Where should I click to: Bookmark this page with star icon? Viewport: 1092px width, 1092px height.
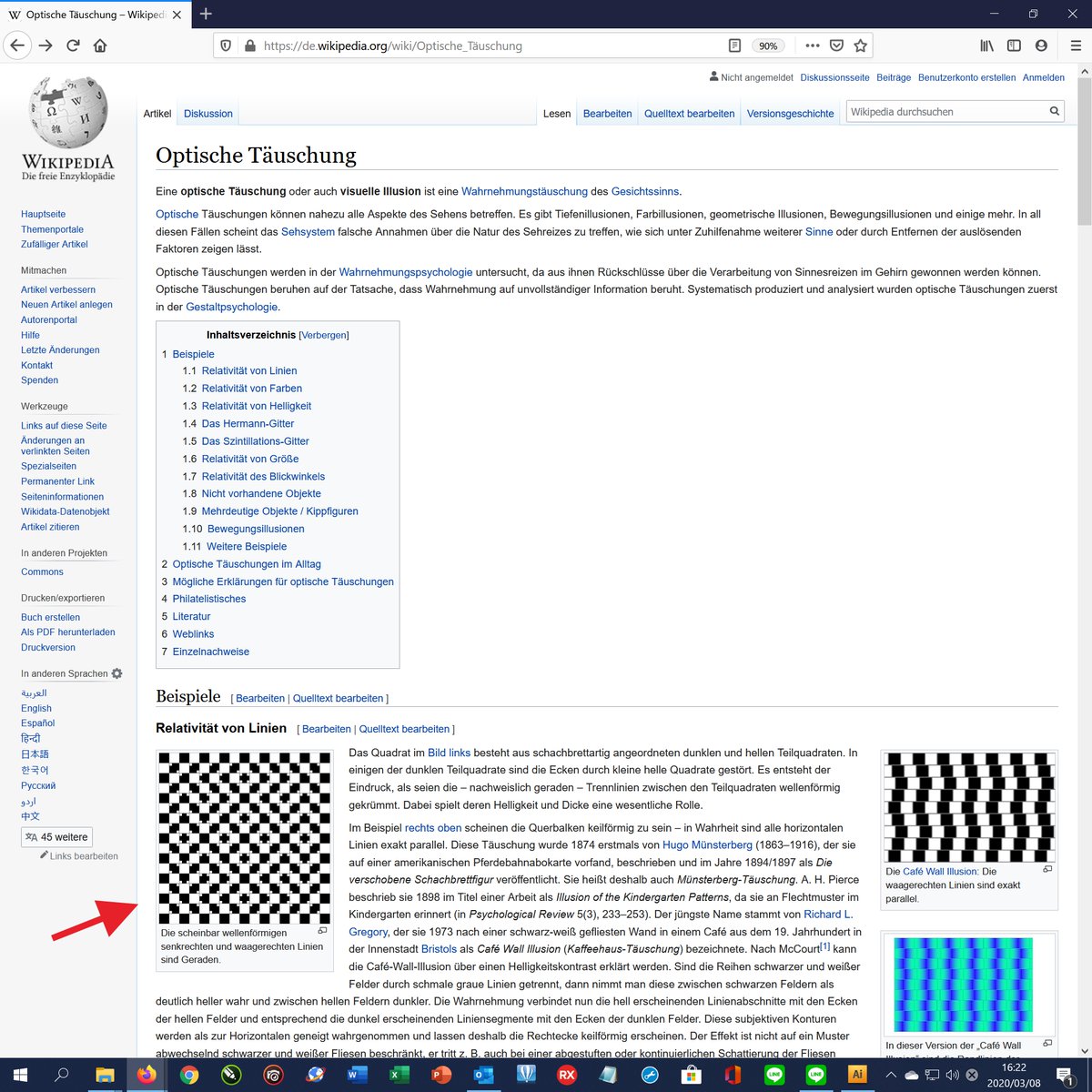[860, 45]
